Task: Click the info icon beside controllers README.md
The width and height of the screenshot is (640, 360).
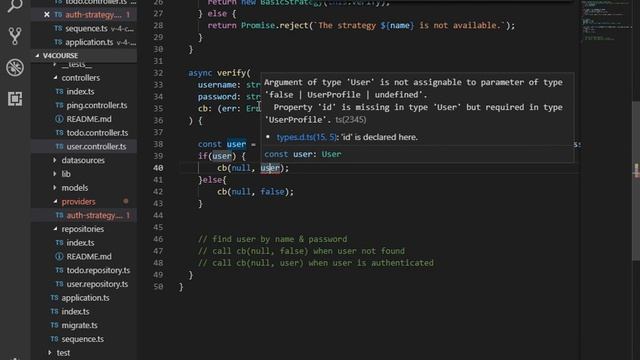Action: 59,119
